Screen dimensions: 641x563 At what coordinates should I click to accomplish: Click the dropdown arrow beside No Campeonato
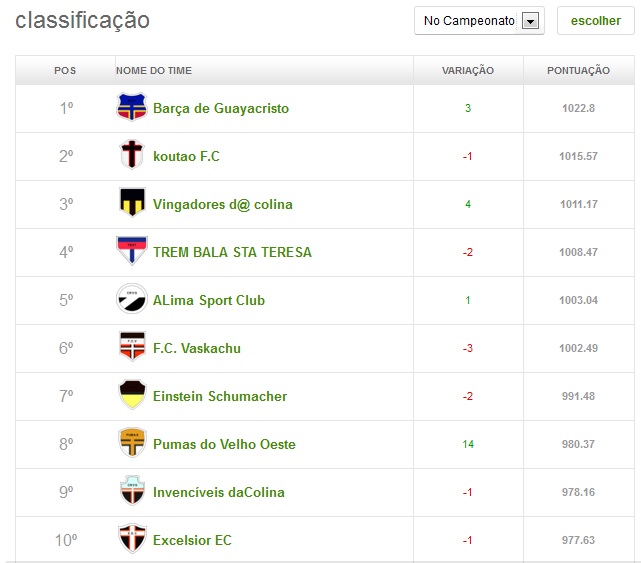click(x=531, y=21)
